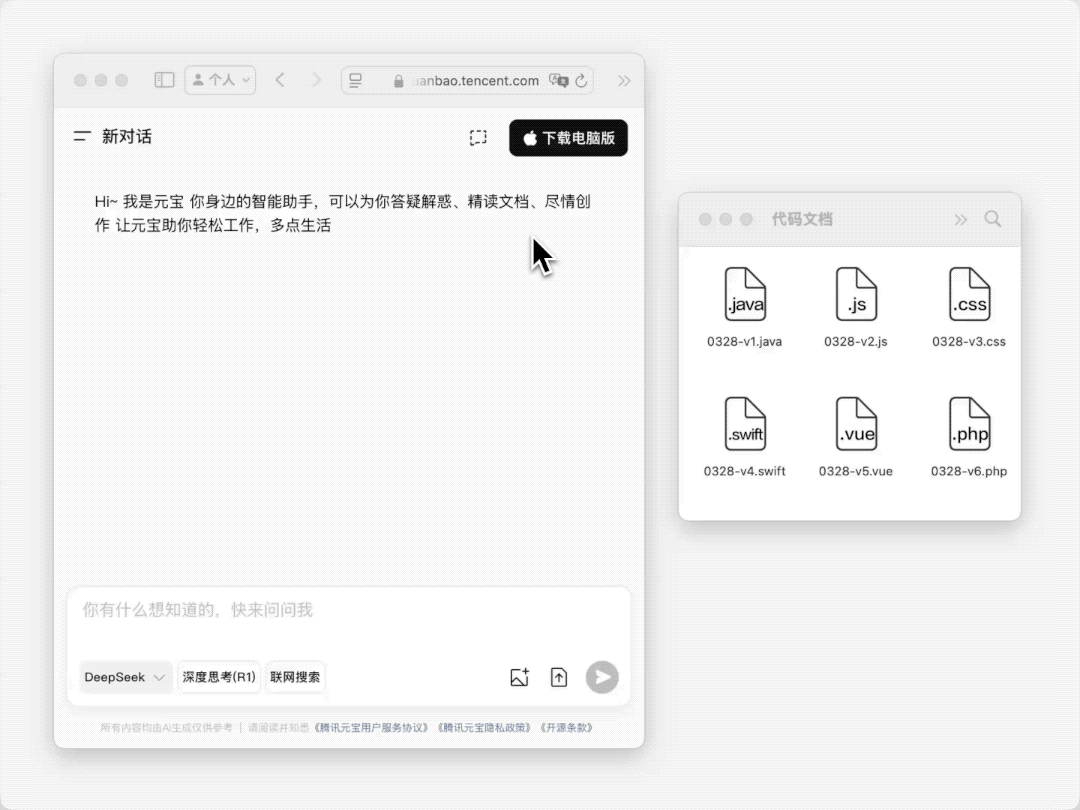Click the reader view icon in address bar
Viewport: 1080px width, 810px height.
click(x=355, y=81)
